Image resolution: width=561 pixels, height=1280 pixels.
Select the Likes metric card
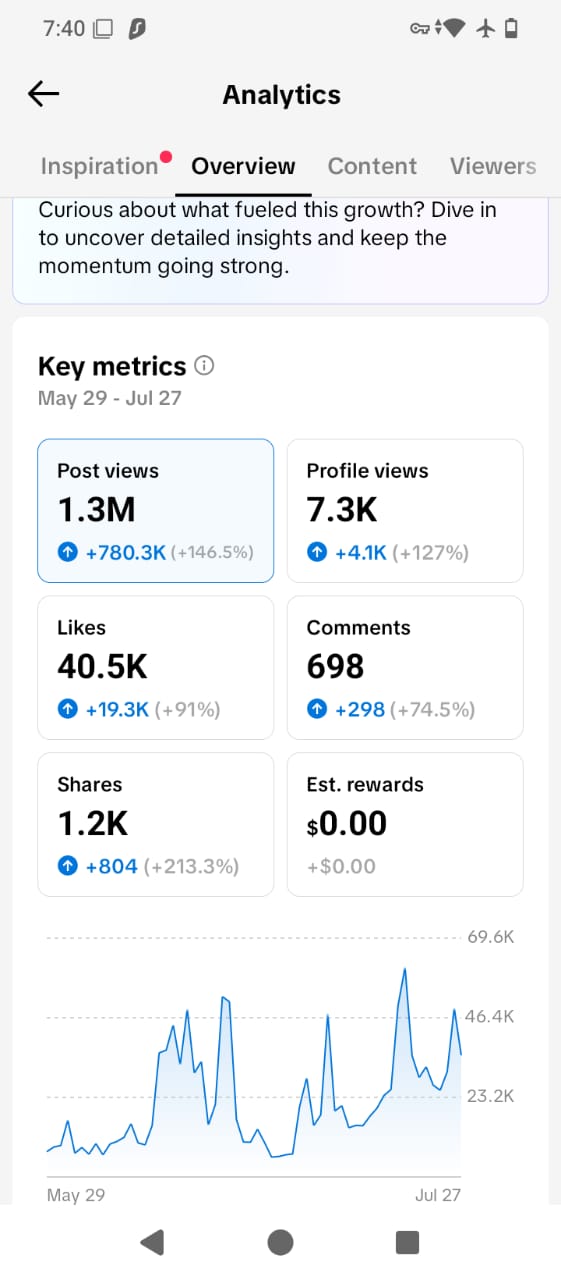pos(155,667)
